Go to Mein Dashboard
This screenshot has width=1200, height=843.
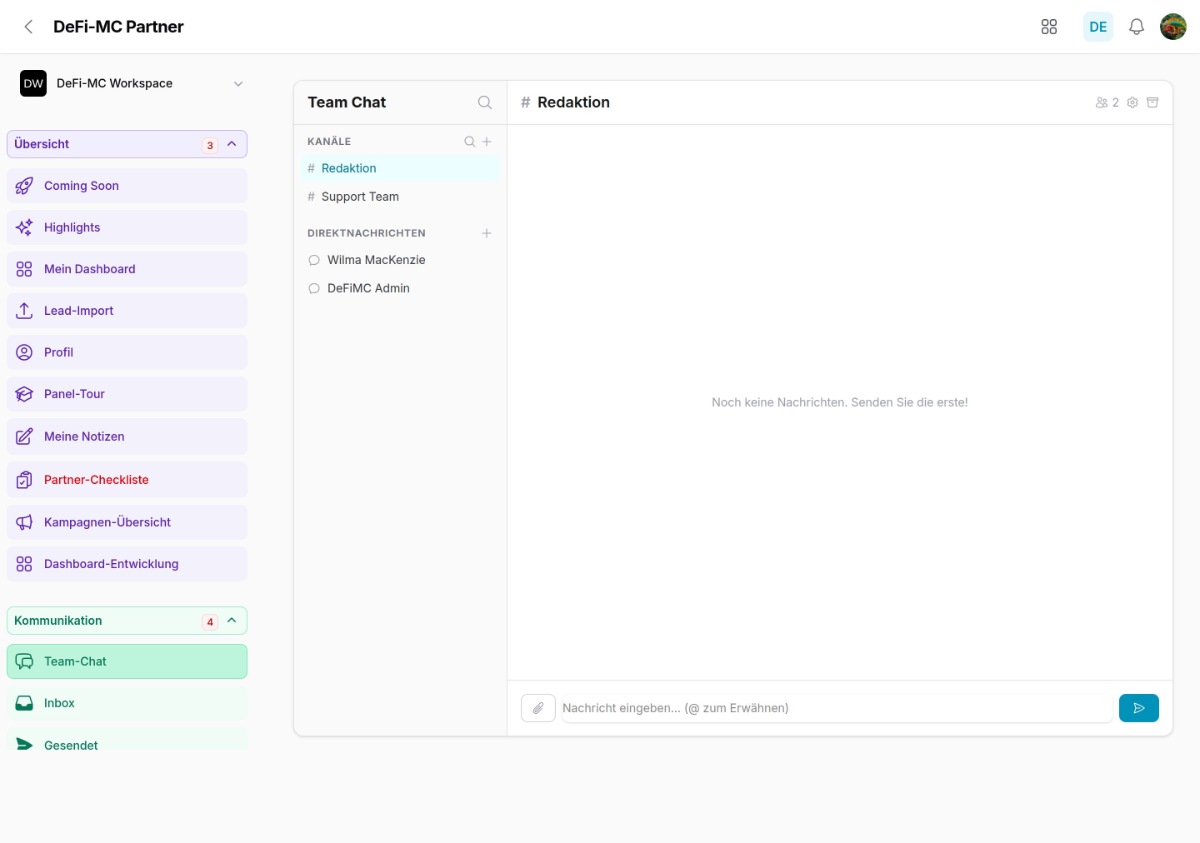click(x=127, y=269)
